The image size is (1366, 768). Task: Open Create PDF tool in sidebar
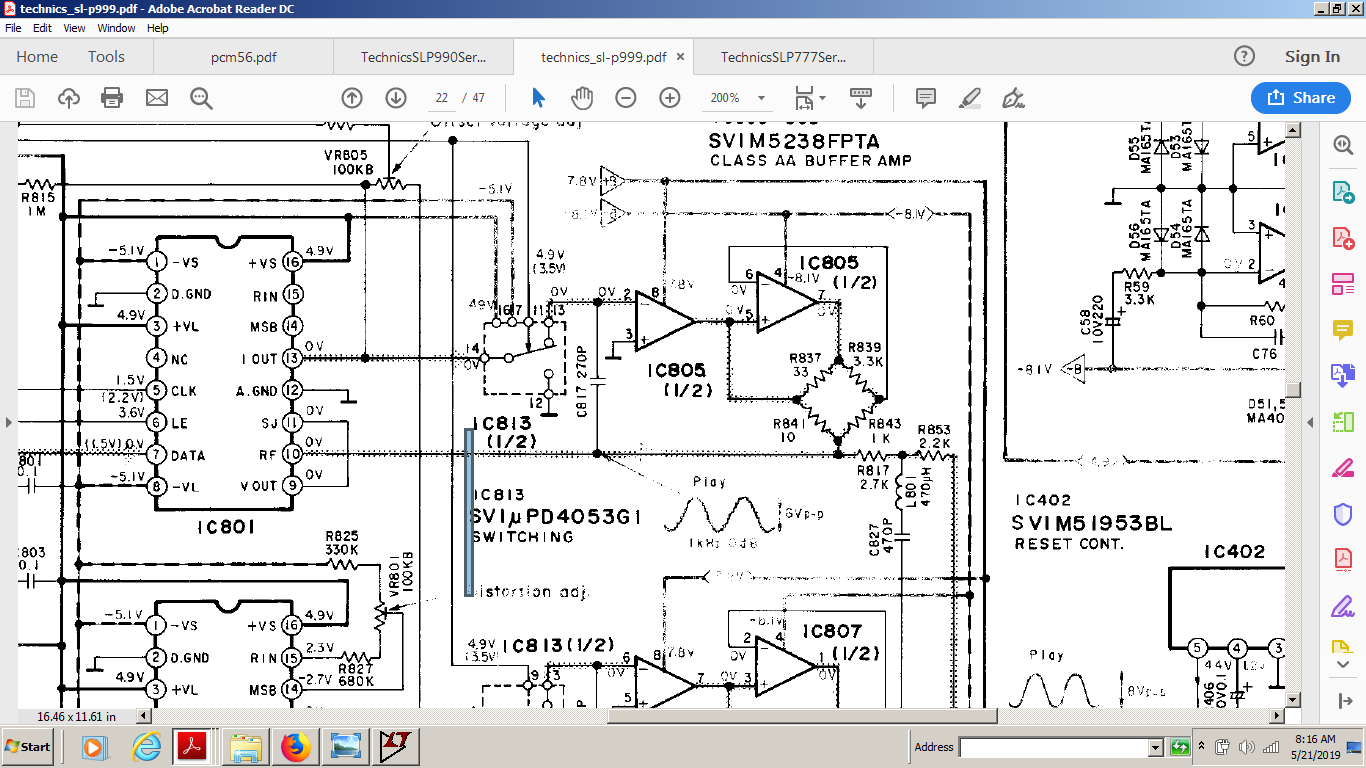click(1342, 238)
